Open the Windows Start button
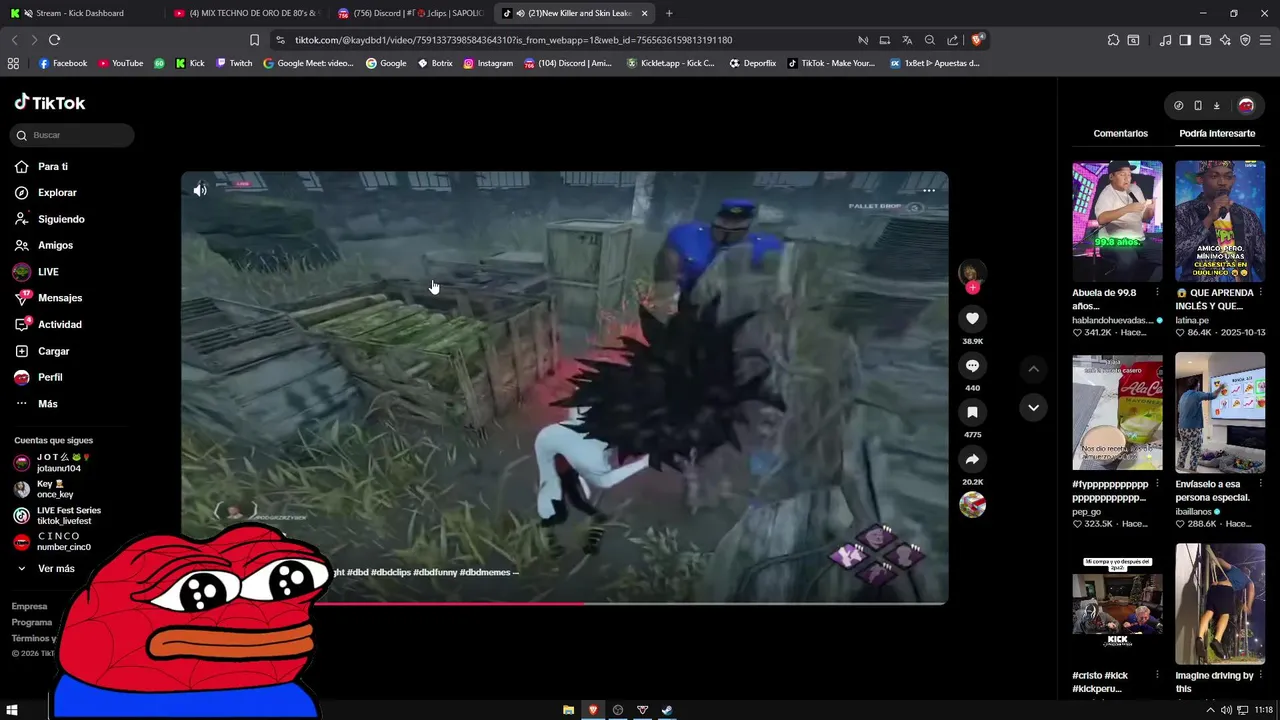1280x720 pixels. point(12,710)
